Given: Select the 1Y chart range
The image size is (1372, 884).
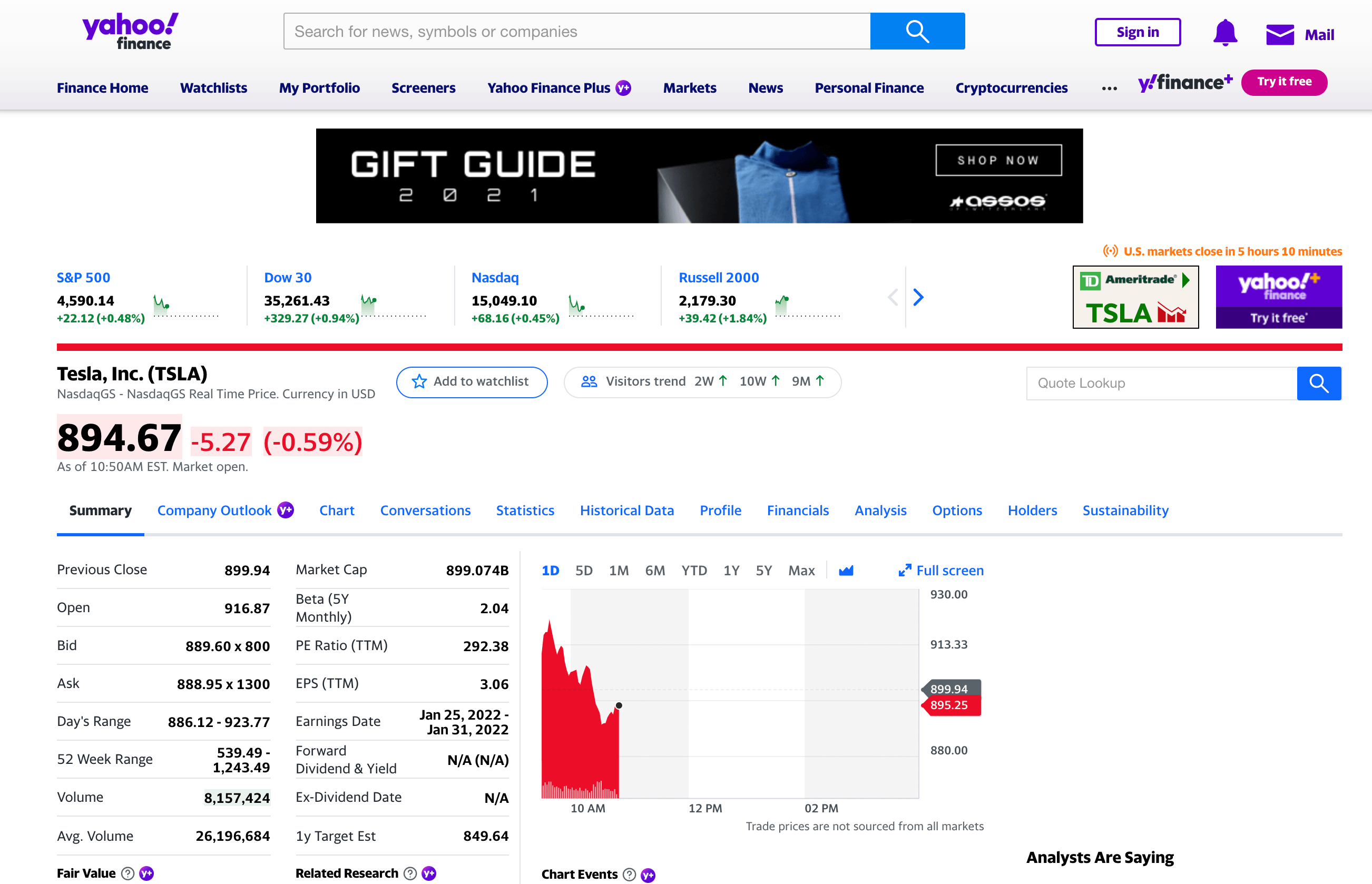Looking at the screenshot, I should (x=731, y=571).
